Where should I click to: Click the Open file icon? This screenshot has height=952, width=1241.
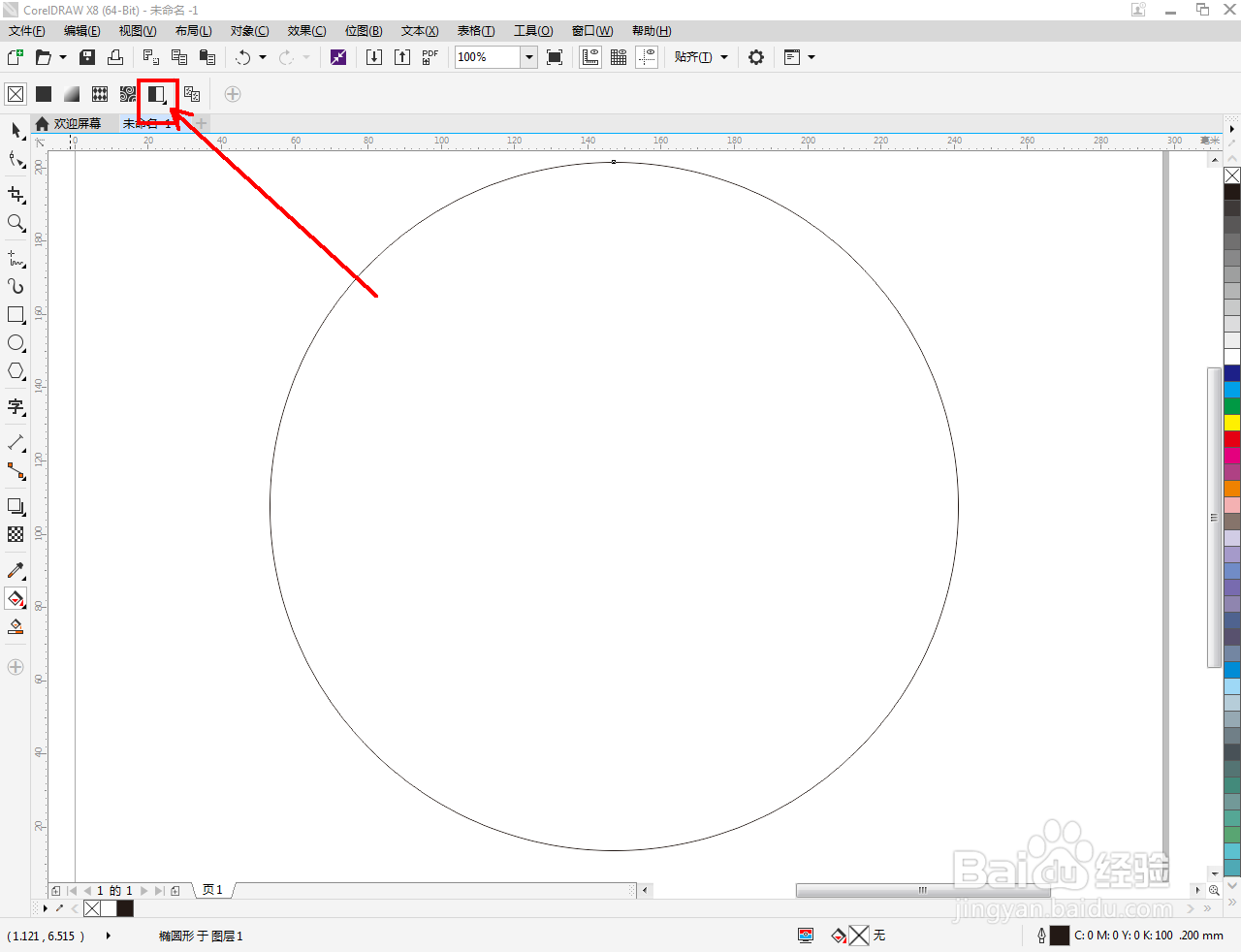(x=43, y=57)
